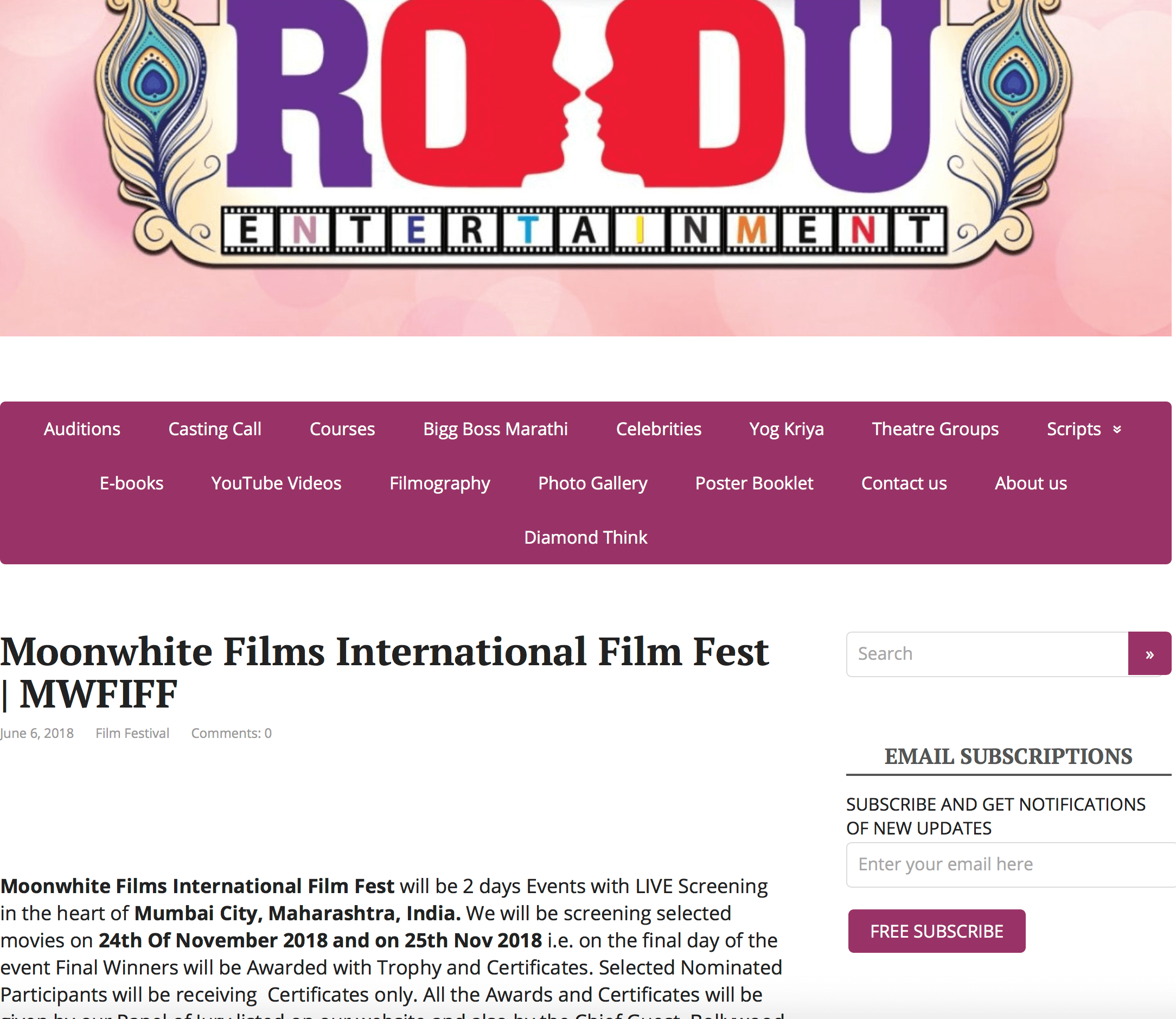This screenshot has height=1019, width=1176.
Task: Expand the Scripts menu chevron
Action: point(1117,429)
